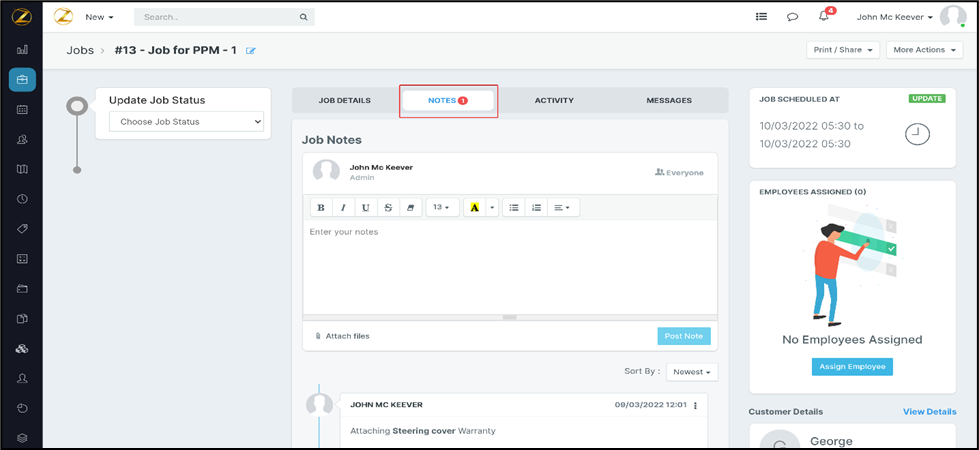Viewport: 979px width, 450px height.
Task: Open the jobs briefcase icon in sidebar
Action: tap(22, 80)
